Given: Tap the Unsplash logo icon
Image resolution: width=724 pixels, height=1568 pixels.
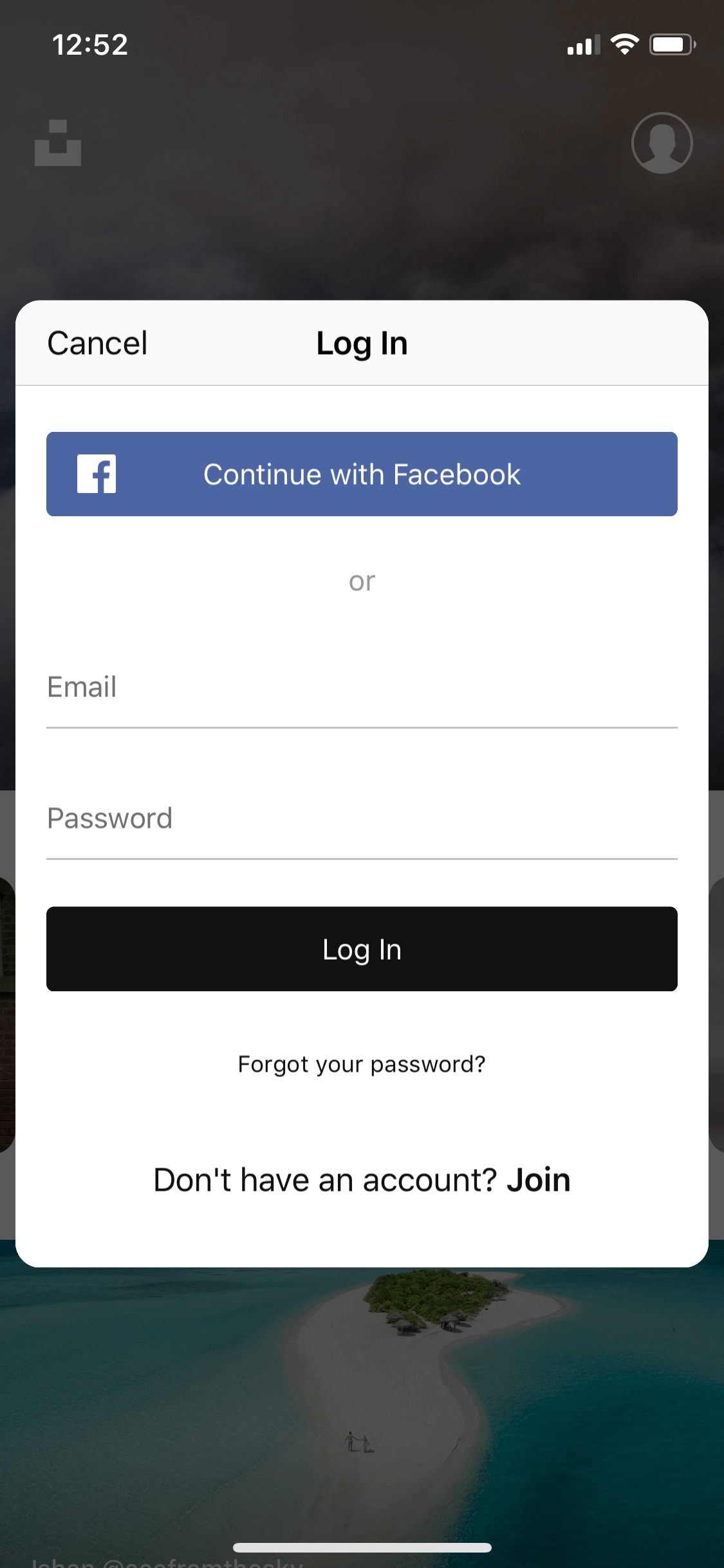Looking at the screenshot, I should (58, 143).
